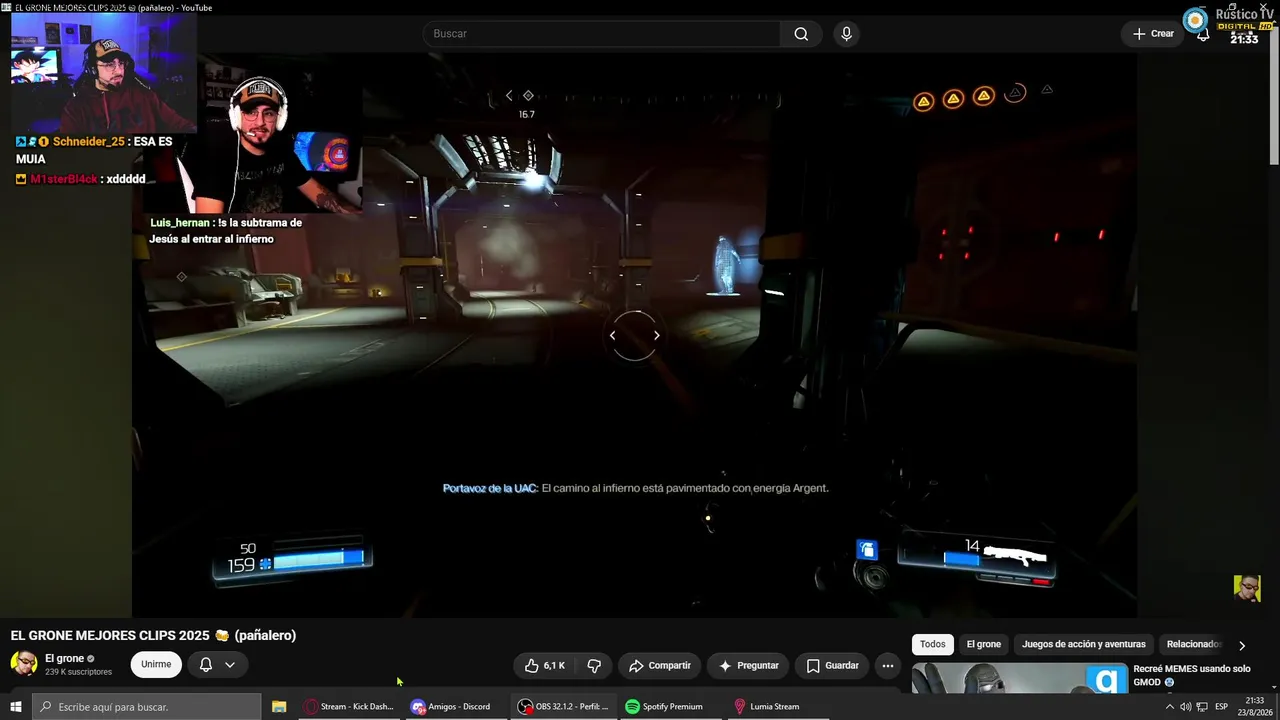
Task: Open the Recreé MEMES usando solo GMOD thumbnail
Action: 1019,678
